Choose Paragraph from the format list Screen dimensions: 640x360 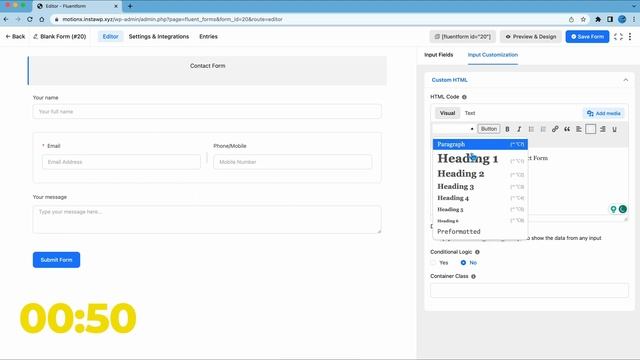[x=480, y=144]
